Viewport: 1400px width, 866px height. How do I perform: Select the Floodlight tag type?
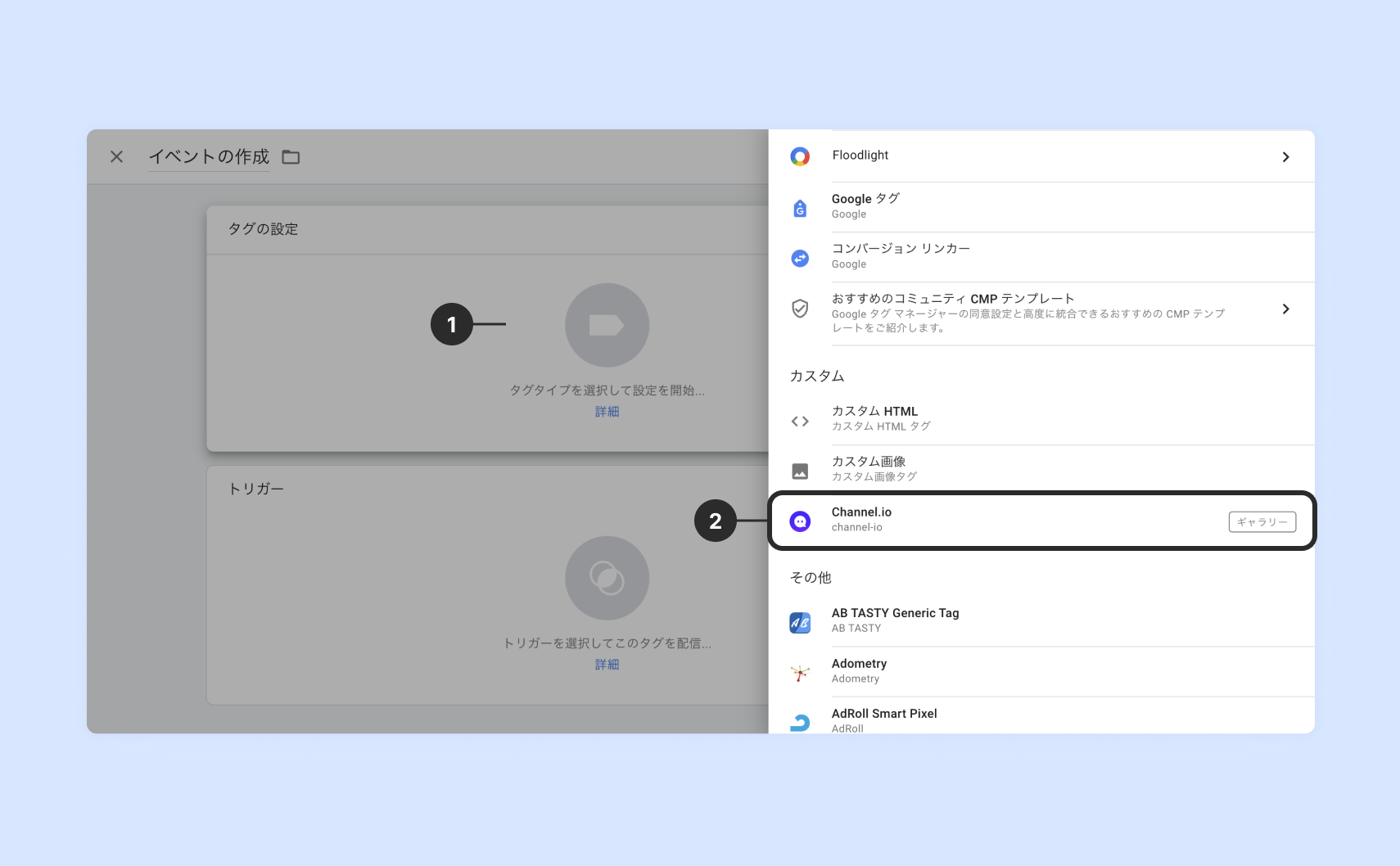[x=1041, y=156]
